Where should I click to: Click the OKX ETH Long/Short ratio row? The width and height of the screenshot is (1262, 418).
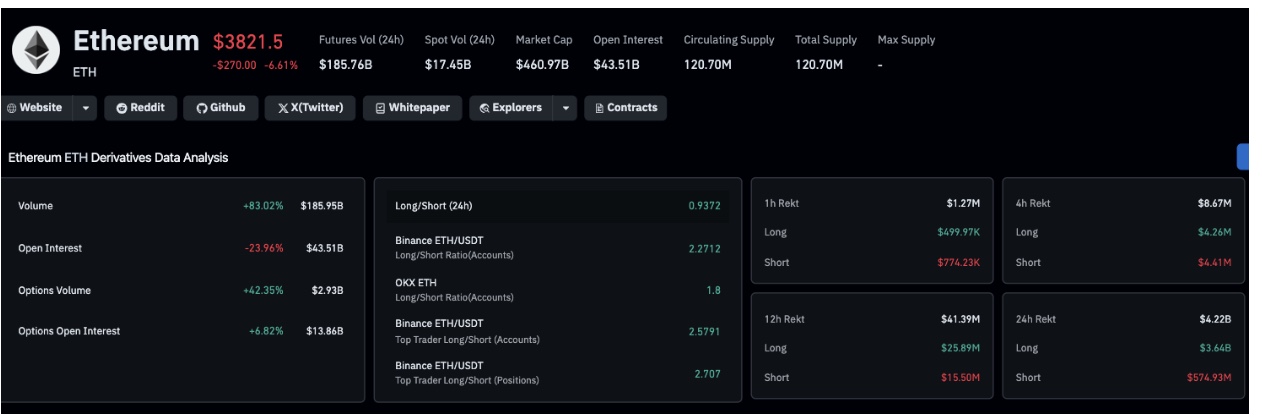tap(558, 289)
